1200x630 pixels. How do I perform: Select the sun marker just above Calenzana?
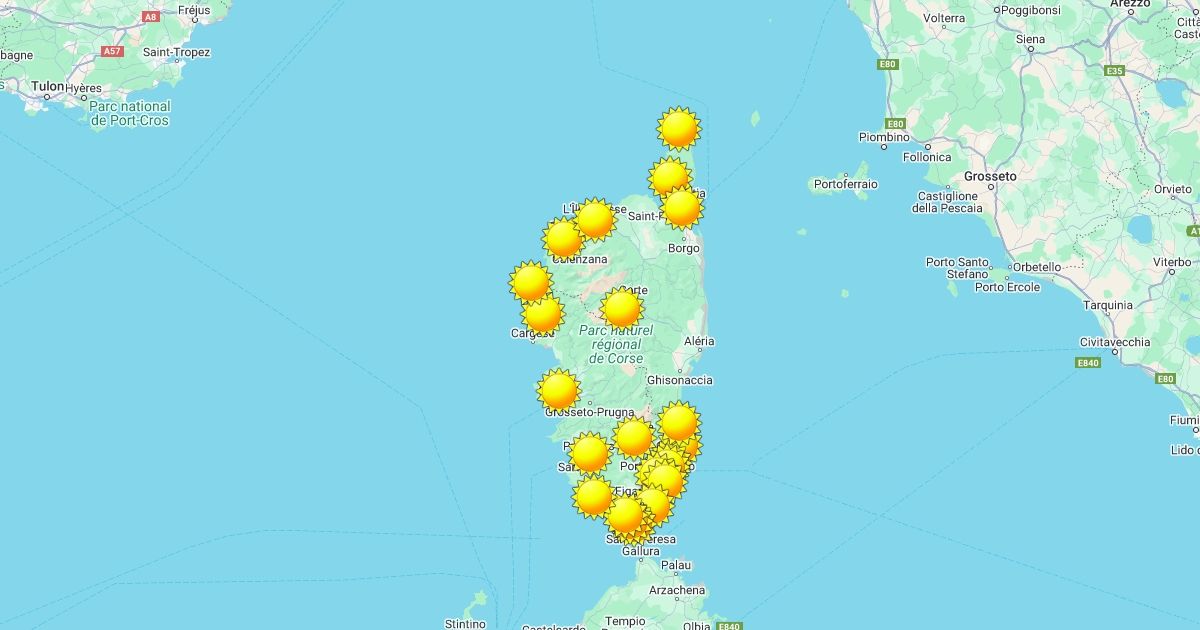(x=563, y=239)
